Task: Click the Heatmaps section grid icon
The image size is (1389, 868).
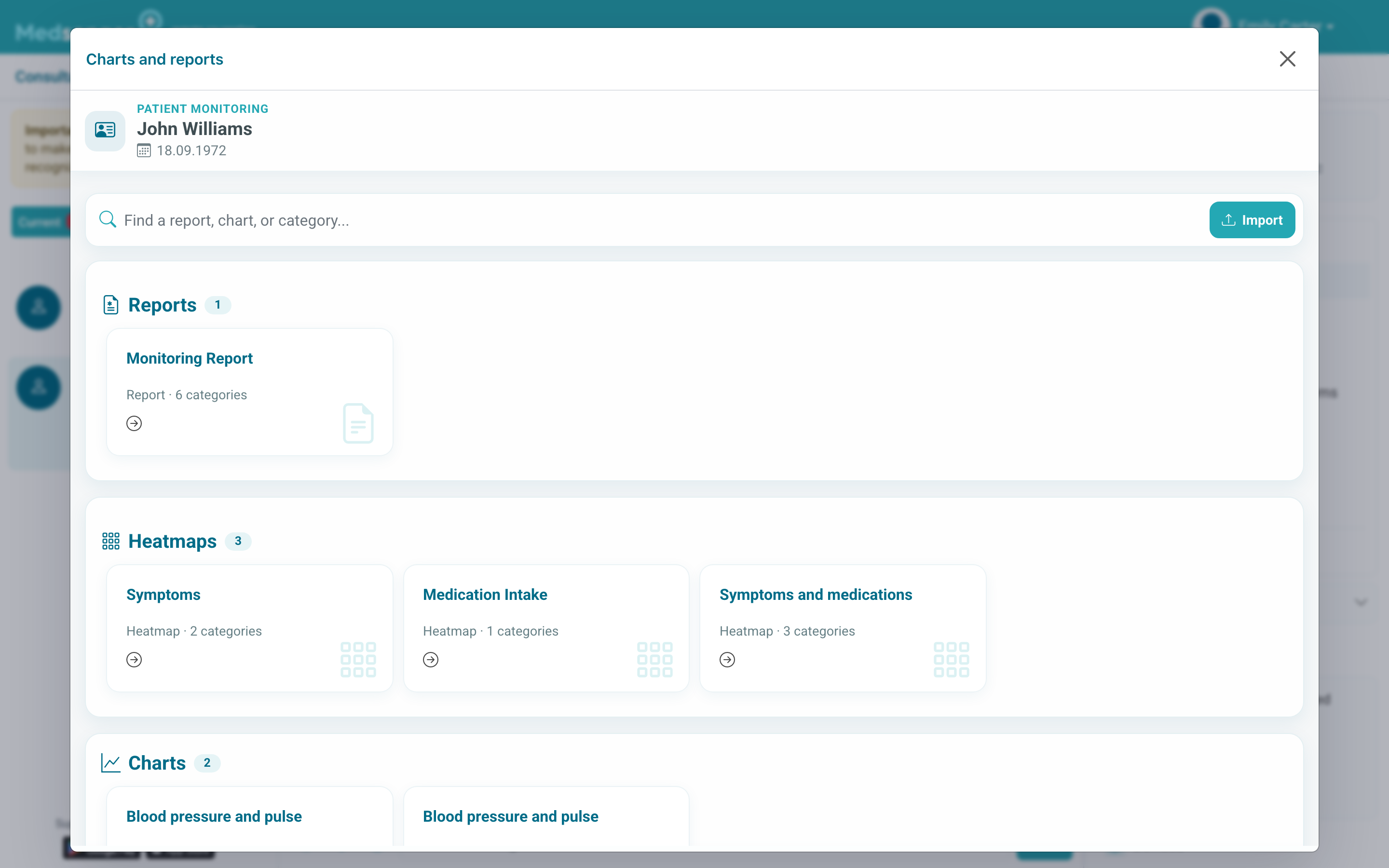Action: pos(111,541)
